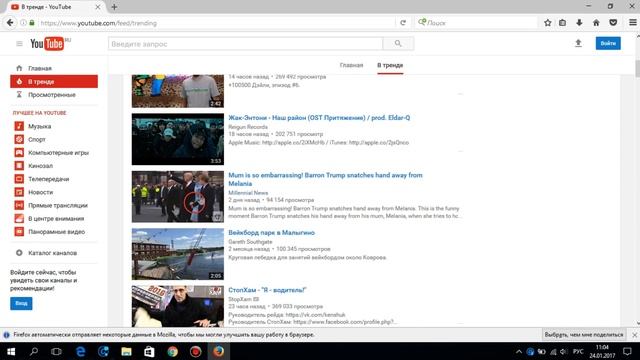Click the blue Вход button in sidebar
The image size is (640, 360).
coord(21,303)
